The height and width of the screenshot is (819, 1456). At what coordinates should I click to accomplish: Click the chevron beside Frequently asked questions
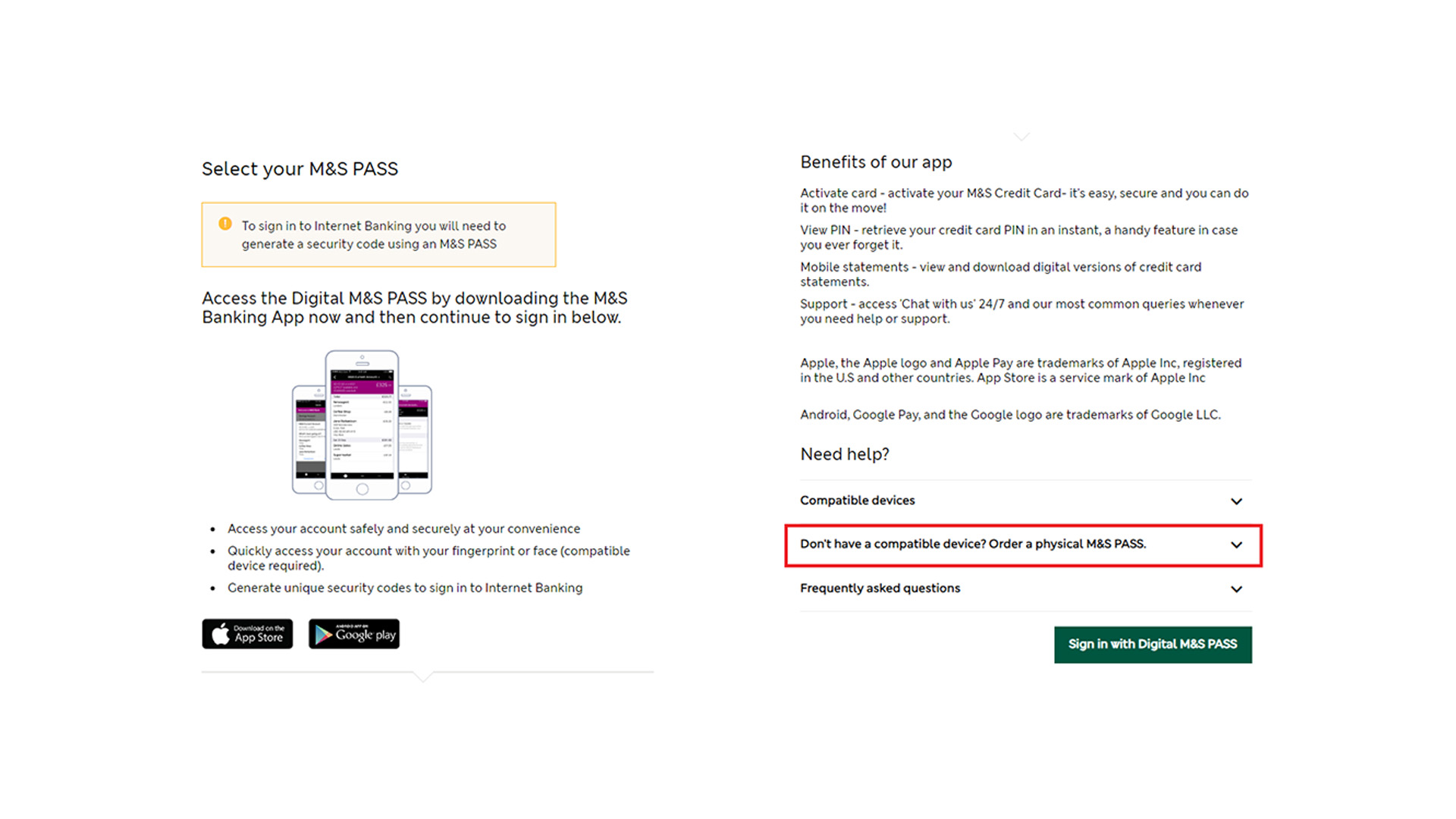pos(1237,589)
